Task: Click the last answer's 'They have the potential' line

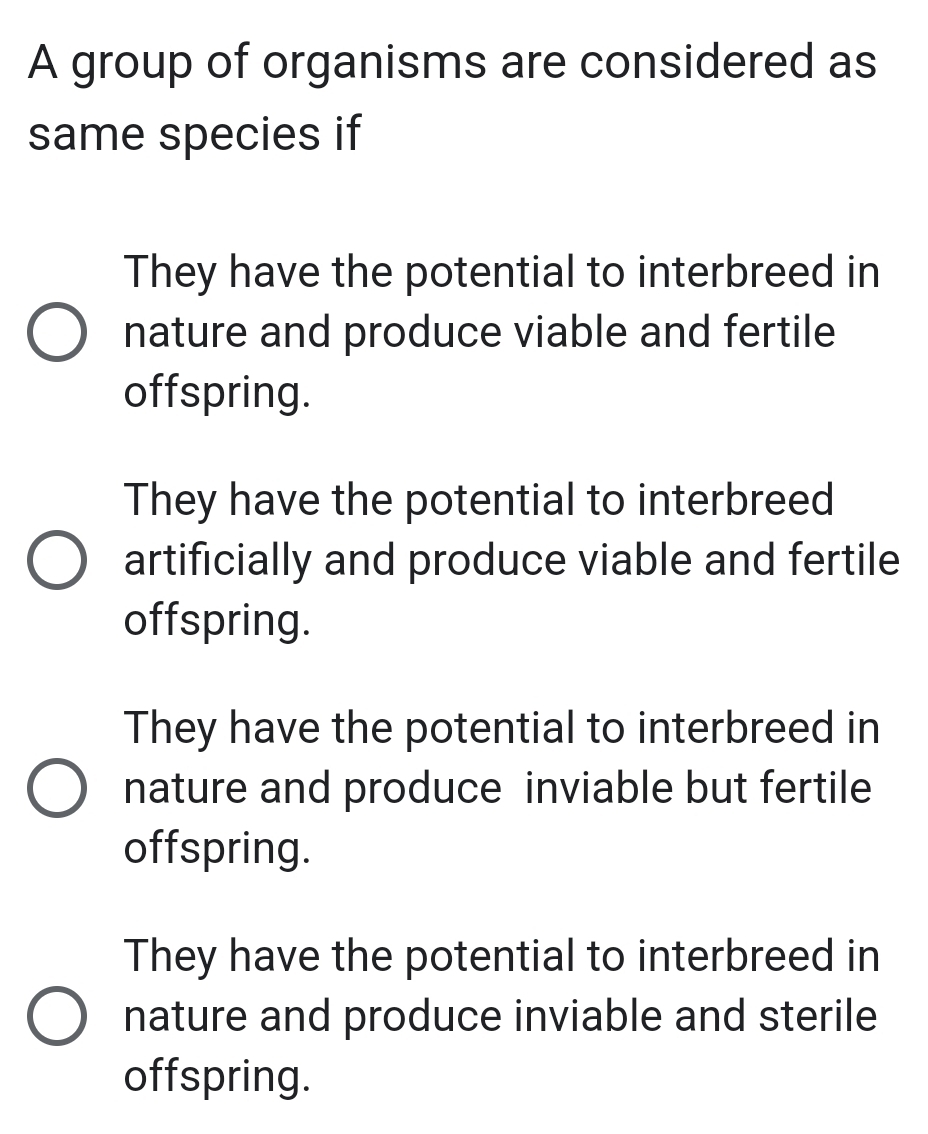Action: [501, 955]
